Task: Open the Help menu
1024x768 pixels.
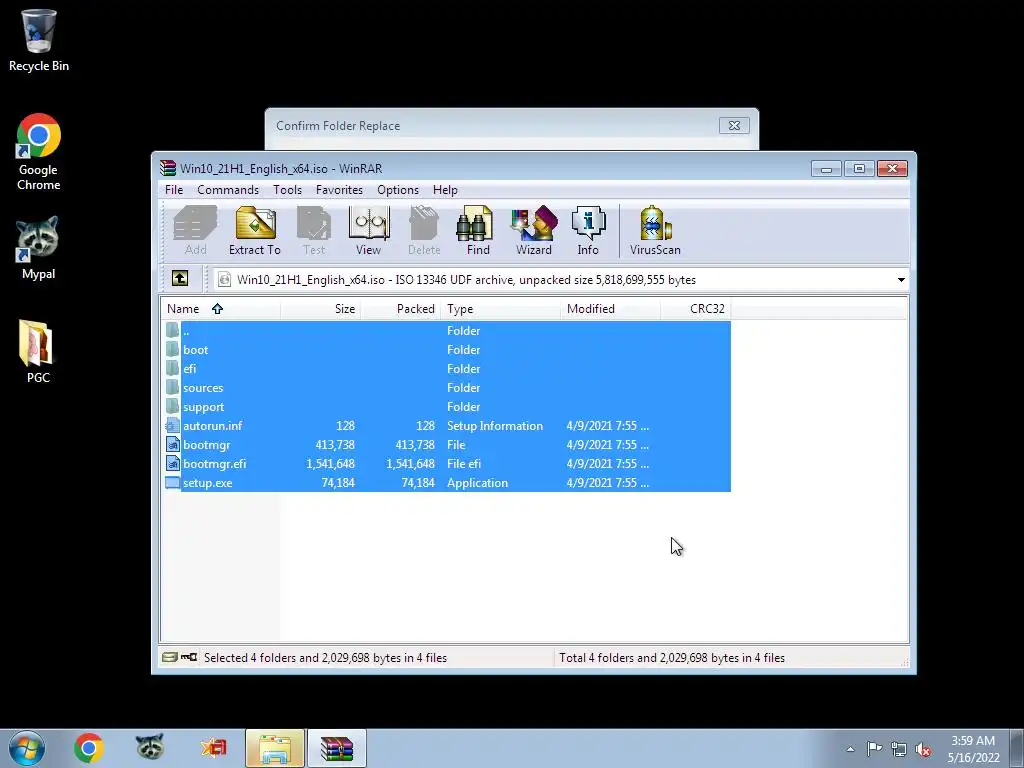Action: pos(445,189)
